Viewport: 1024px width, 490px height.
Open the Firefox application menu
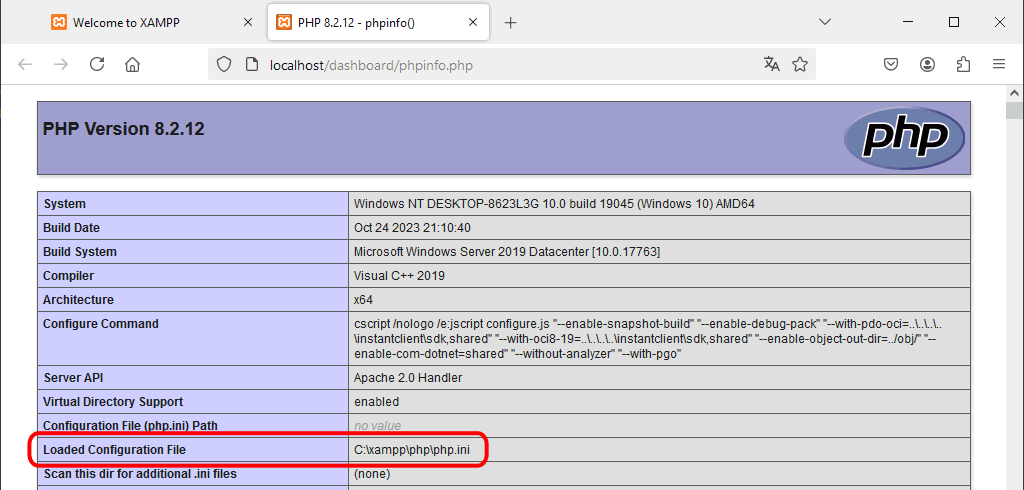click(999, 64)
